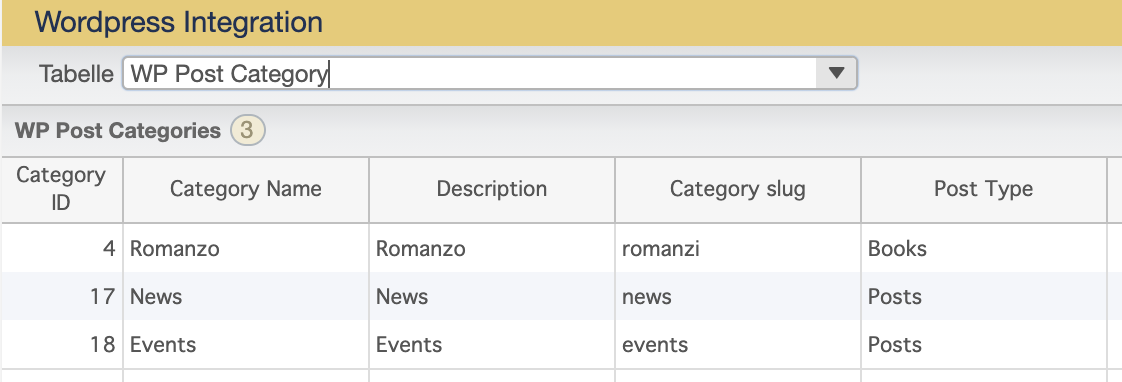1122x382 pixels.
Task: Select the Events Category Name cell
Action: [246, 344]
